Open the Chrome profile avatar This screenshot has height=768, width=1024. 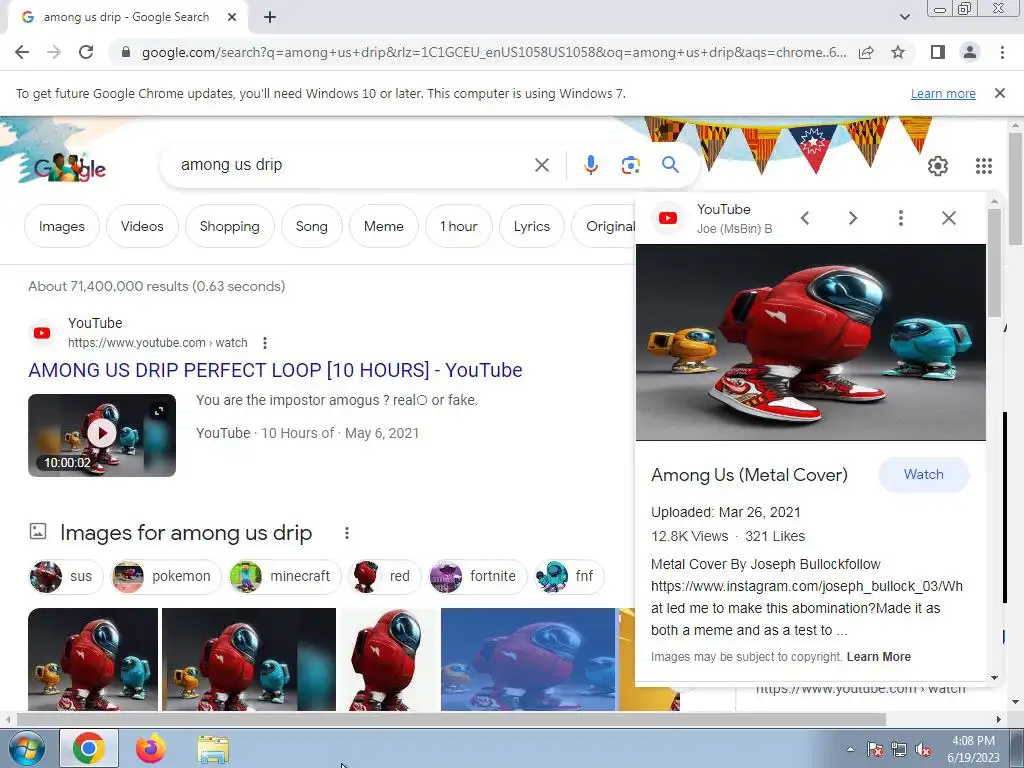(x=970, y=52)
